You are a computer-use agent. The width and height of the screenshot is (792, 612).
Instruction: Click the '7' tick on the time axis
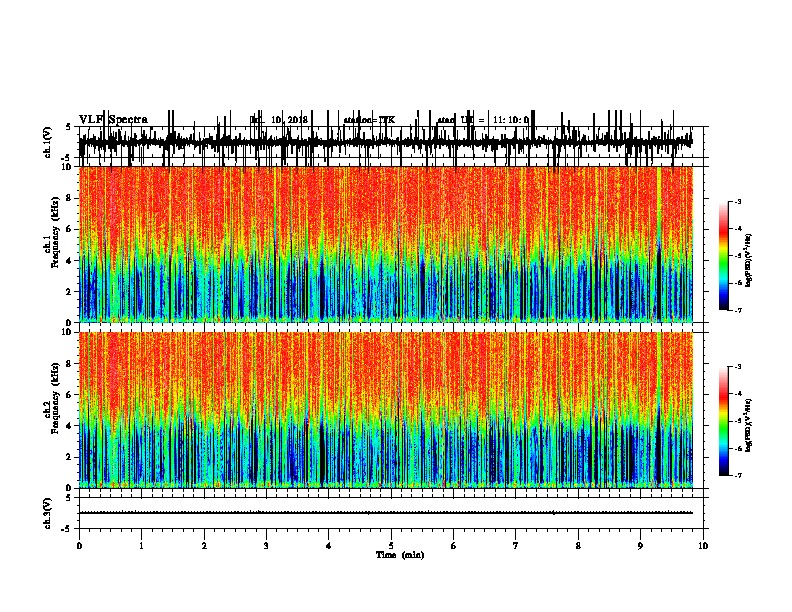point(516,546)
